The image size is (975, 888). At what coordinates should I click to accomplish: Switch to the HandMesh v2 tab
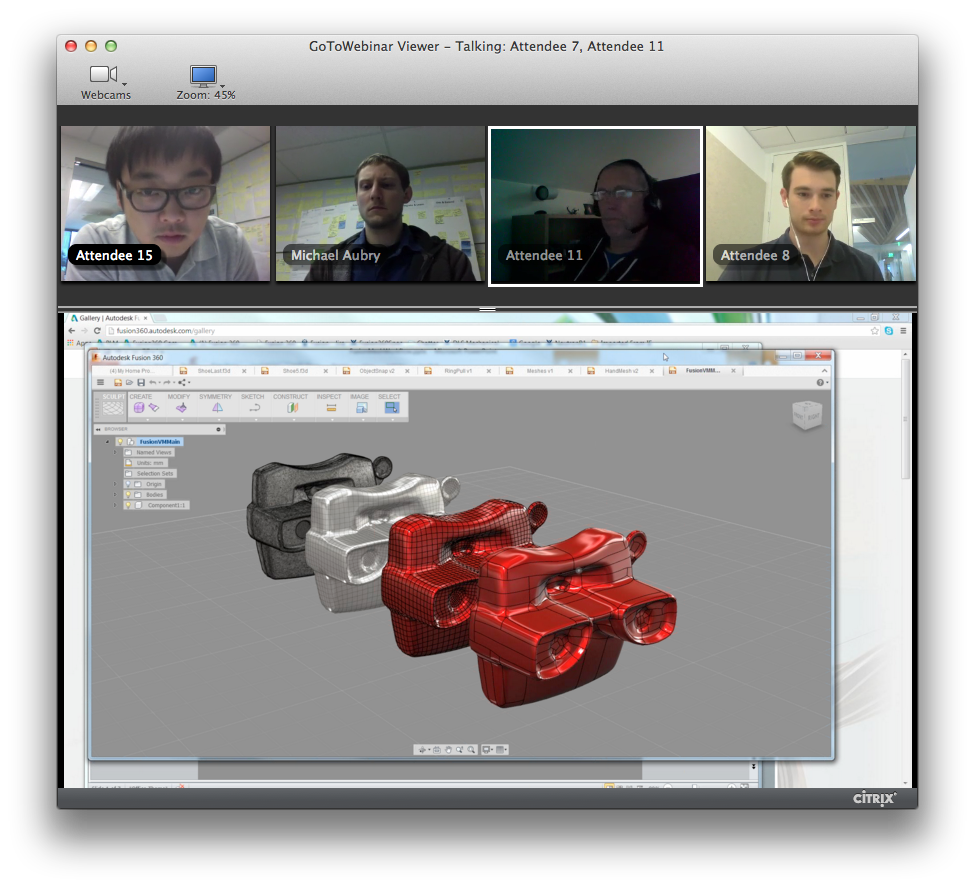[x=621, y=371]
